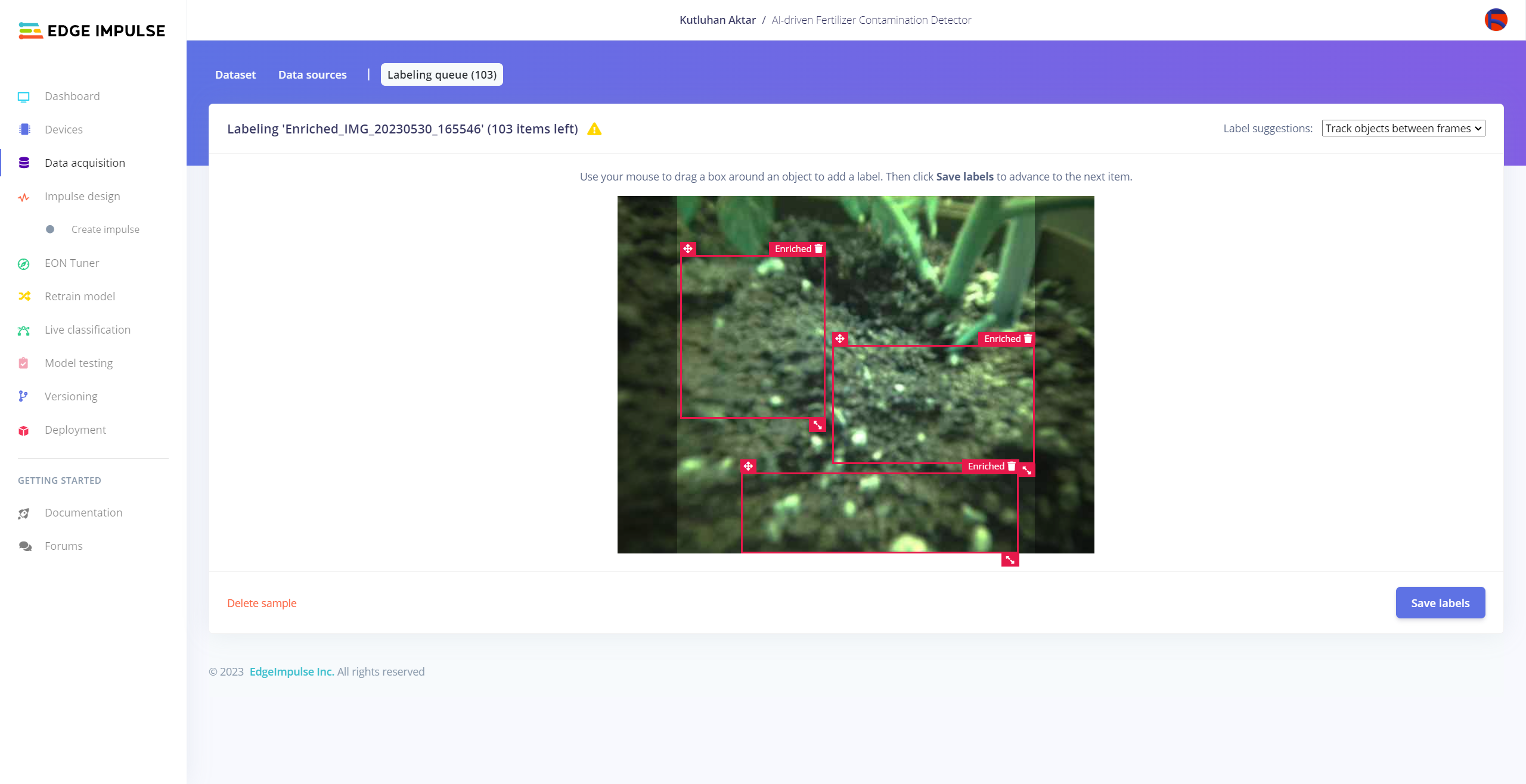Select Labeling queue (103) tab
1526x784 pixels.
click(x=442, y=75)
